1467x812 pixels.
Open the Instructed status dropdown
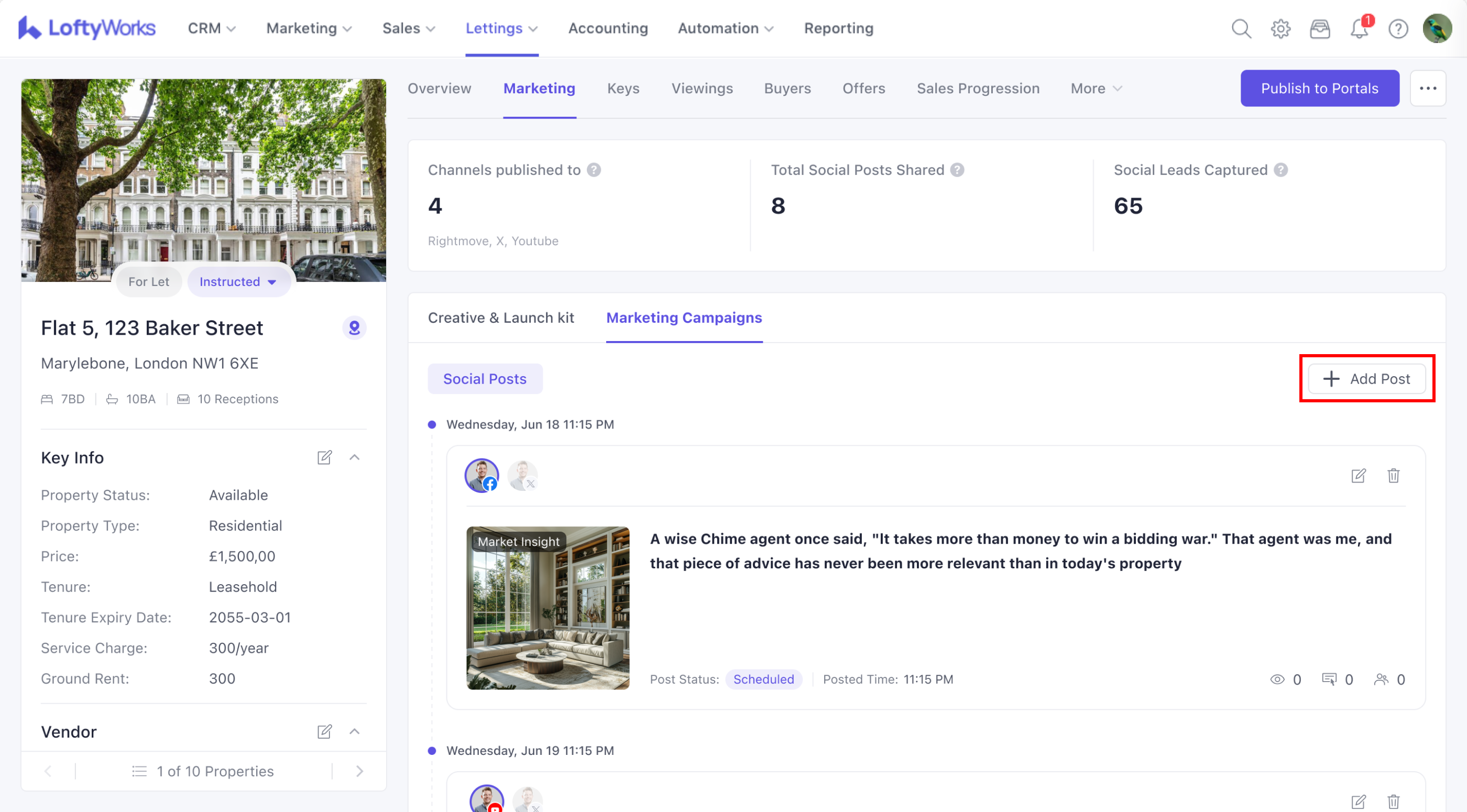coord(238,282)
